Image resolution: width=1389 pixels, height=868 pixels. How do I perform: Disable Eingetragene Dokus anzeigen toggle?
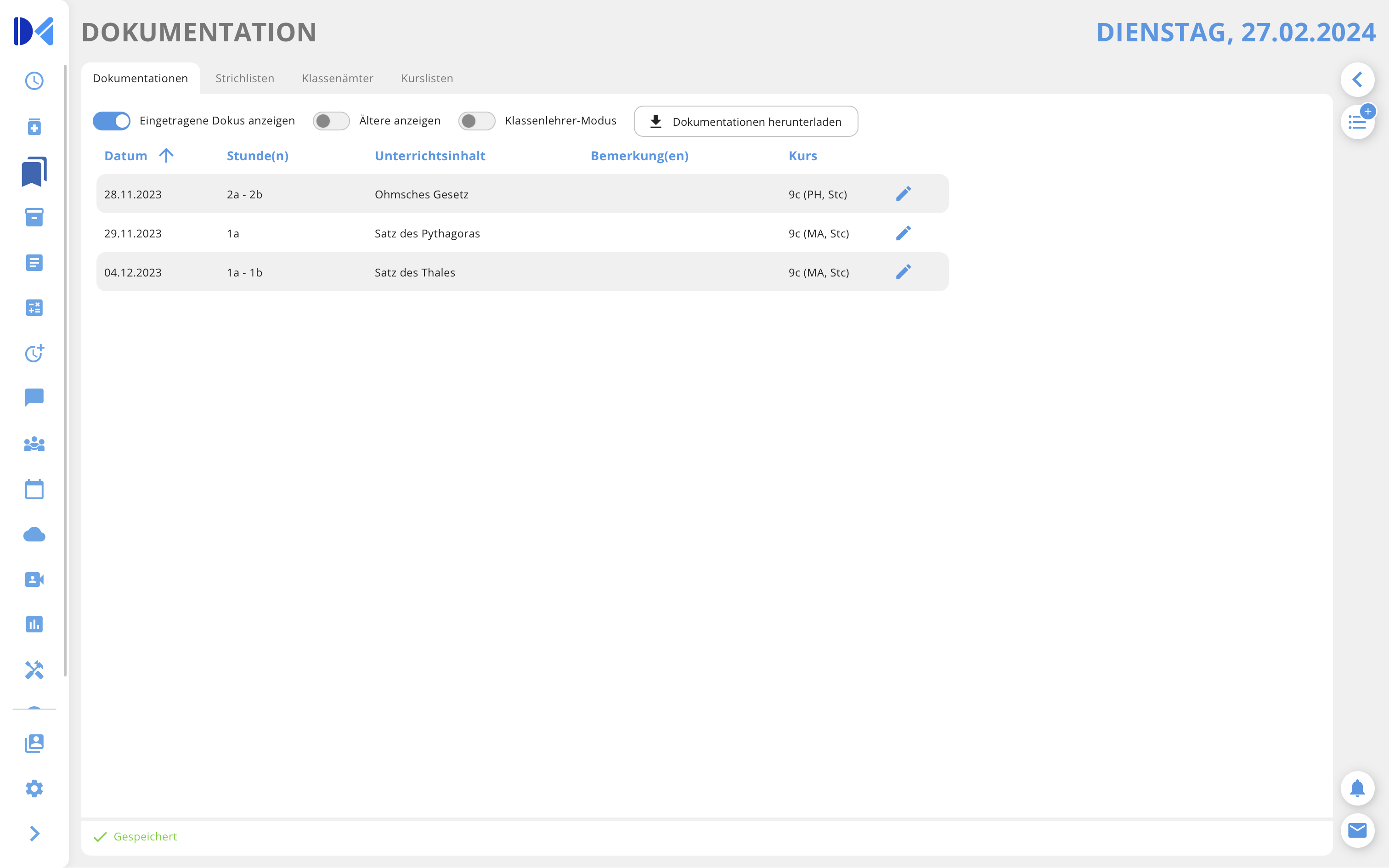pyautogui.click(x=112, y=121)
